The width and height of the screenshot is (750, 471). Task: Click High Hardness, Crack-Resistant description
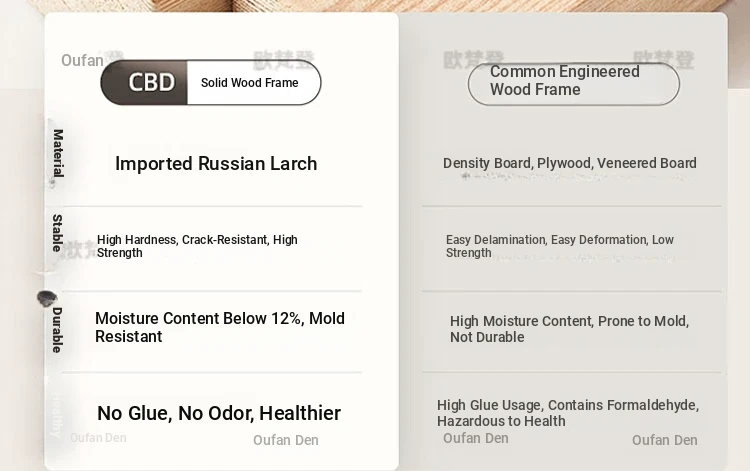coord(197,246)
